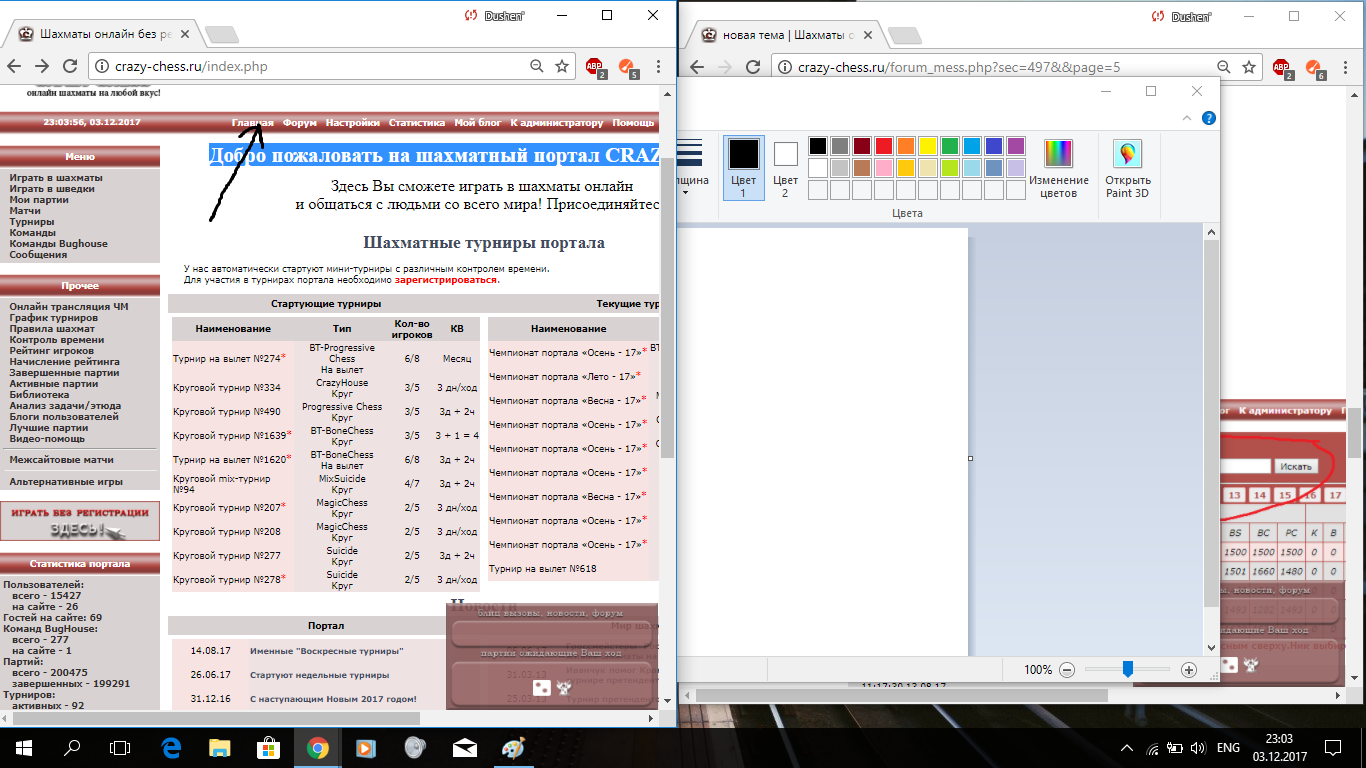Open Форум in the site navigation
The width and height of the screenshot is (1366, 768).
[299, 123]
